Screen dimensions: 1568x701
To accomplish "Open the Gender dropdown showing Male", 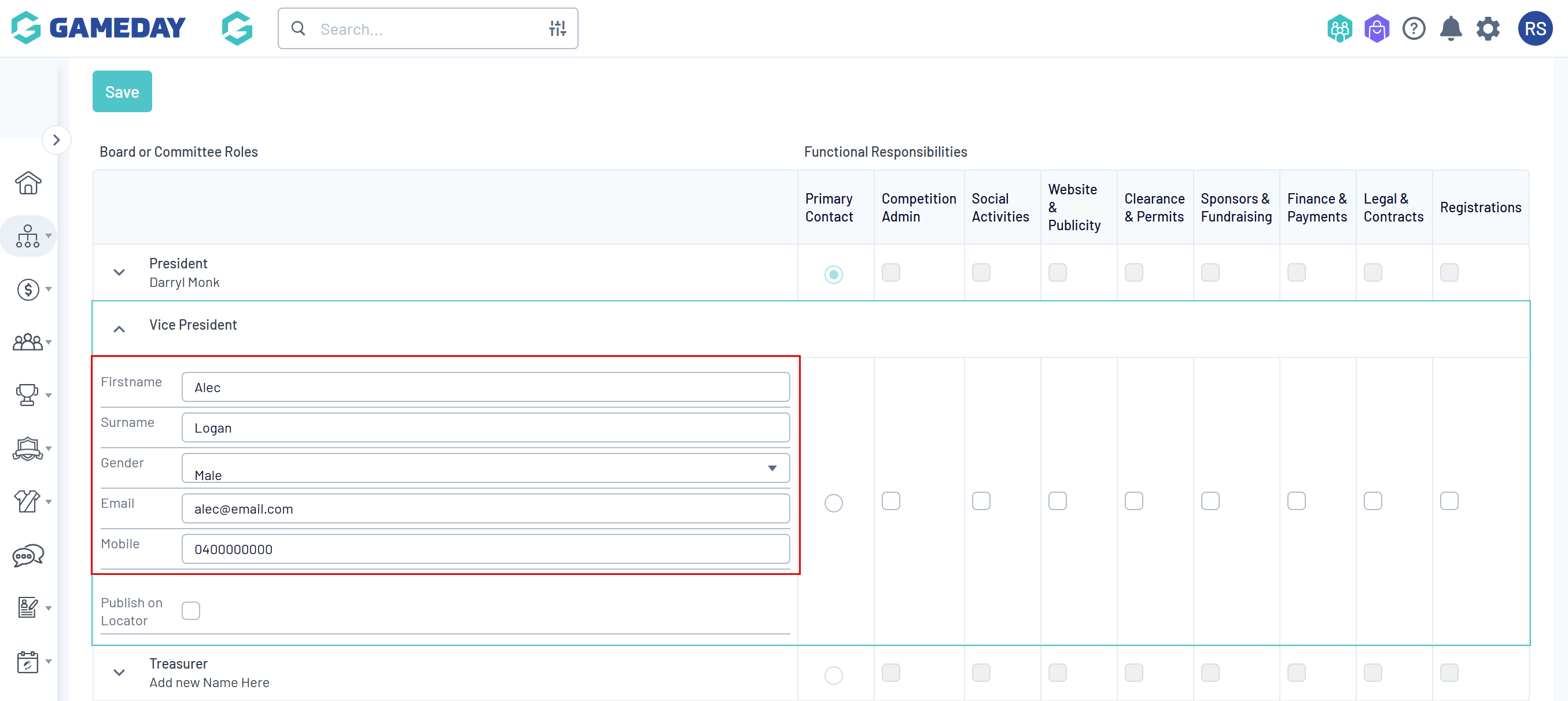I will click(x=485, y=468).
